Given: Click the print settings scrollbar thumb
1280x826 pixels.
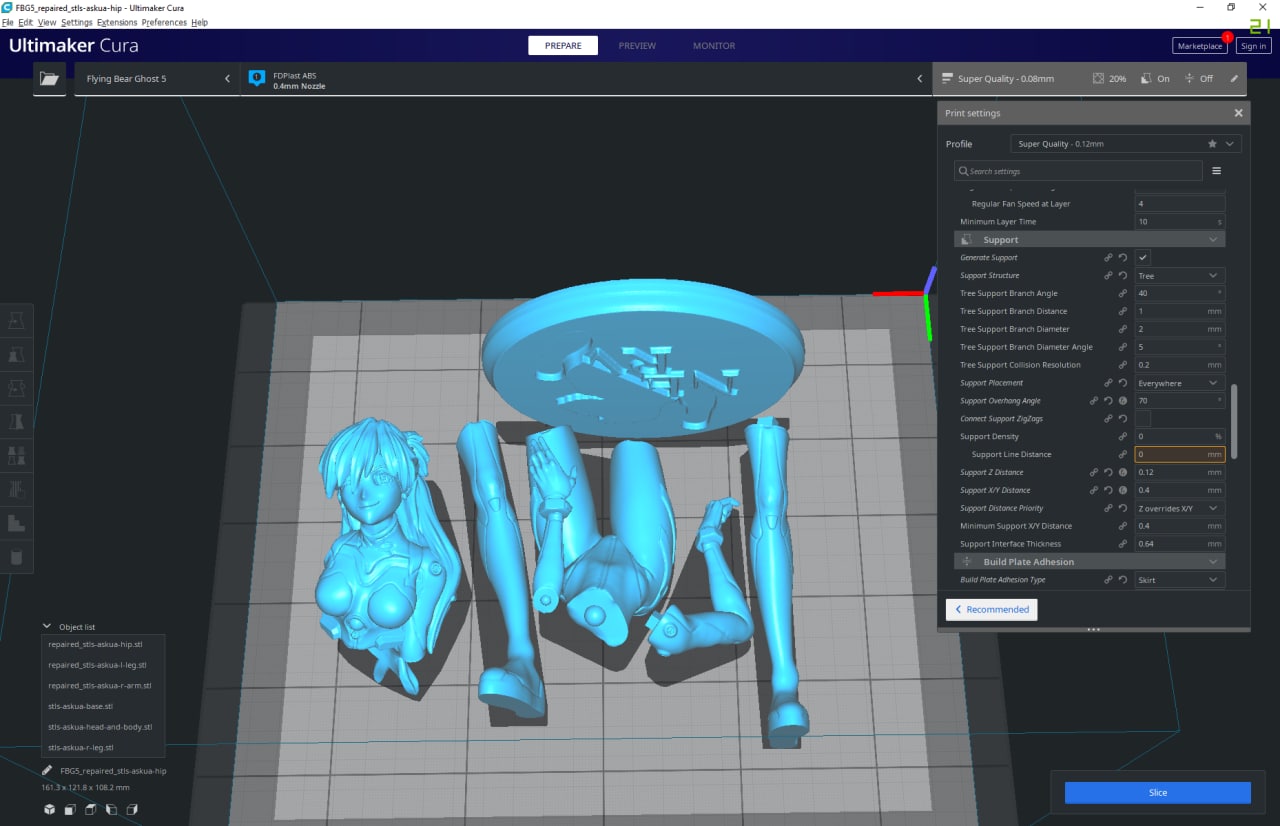Looking at the screenshot, I should point(1235,420).
